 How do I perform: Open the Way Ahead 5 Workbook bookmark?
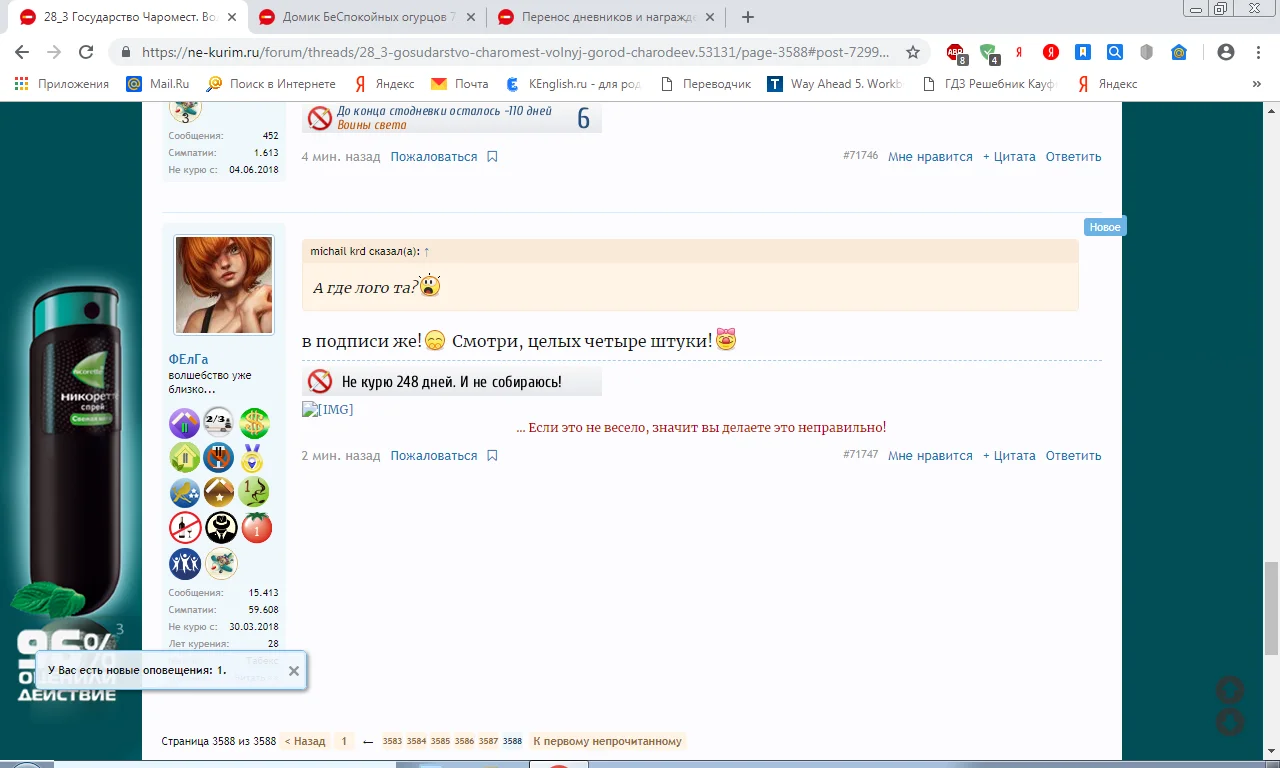pyautogui.click(x=836, y=84)
